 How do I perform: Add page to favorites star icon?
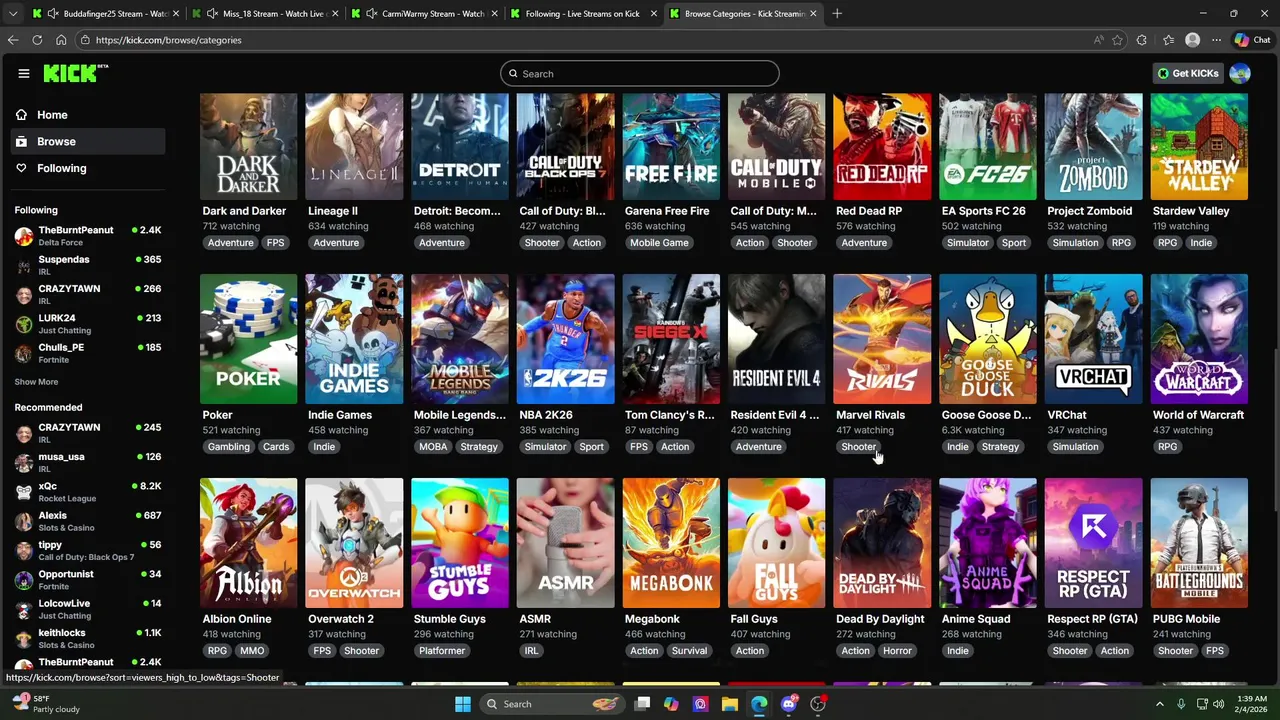(x=1119, y=40)
